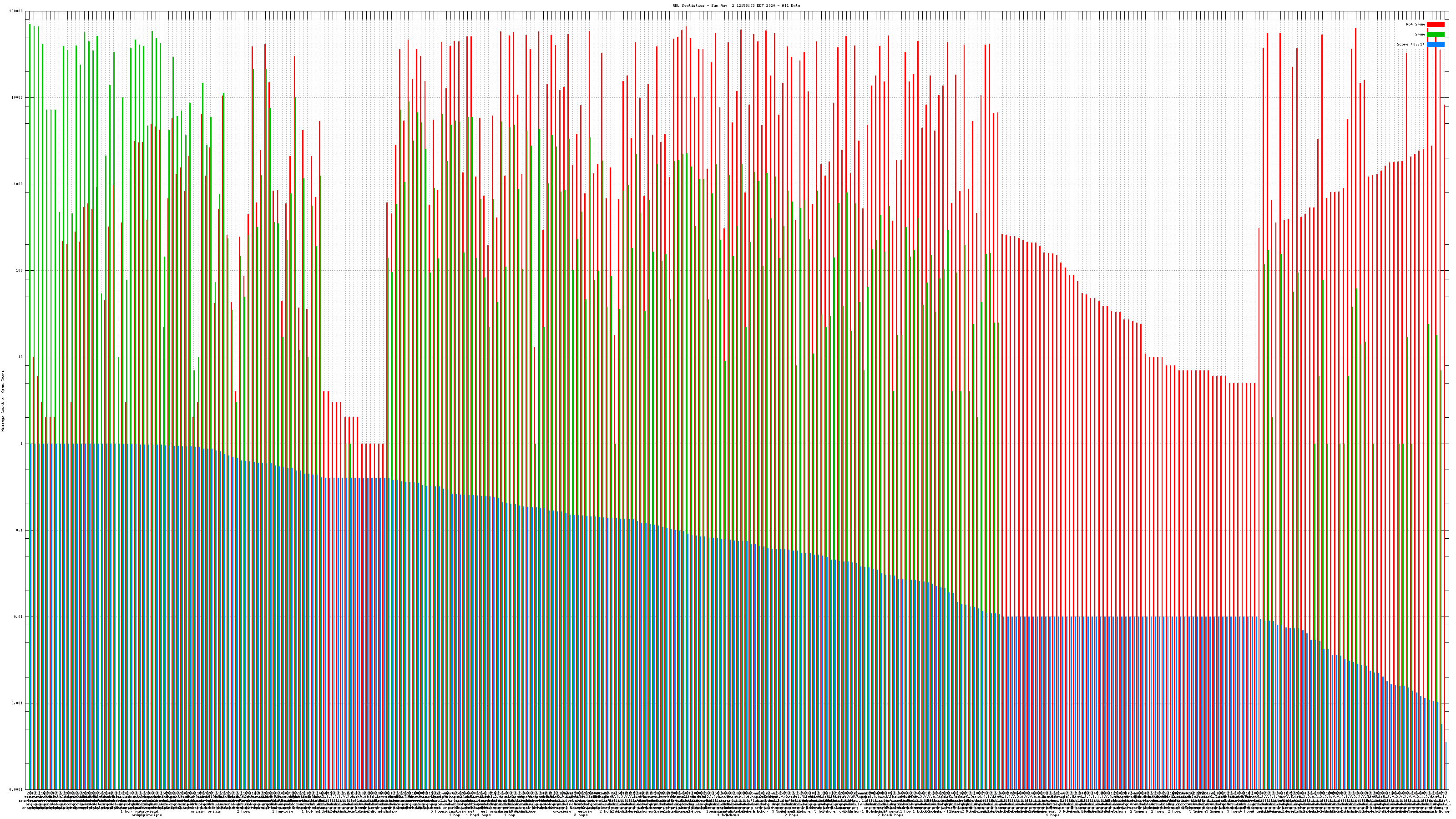Click the red Not Spam legend swatch
Image resolution: width=1456 pixels, height=819 pixels.
tap(1435, 24)
